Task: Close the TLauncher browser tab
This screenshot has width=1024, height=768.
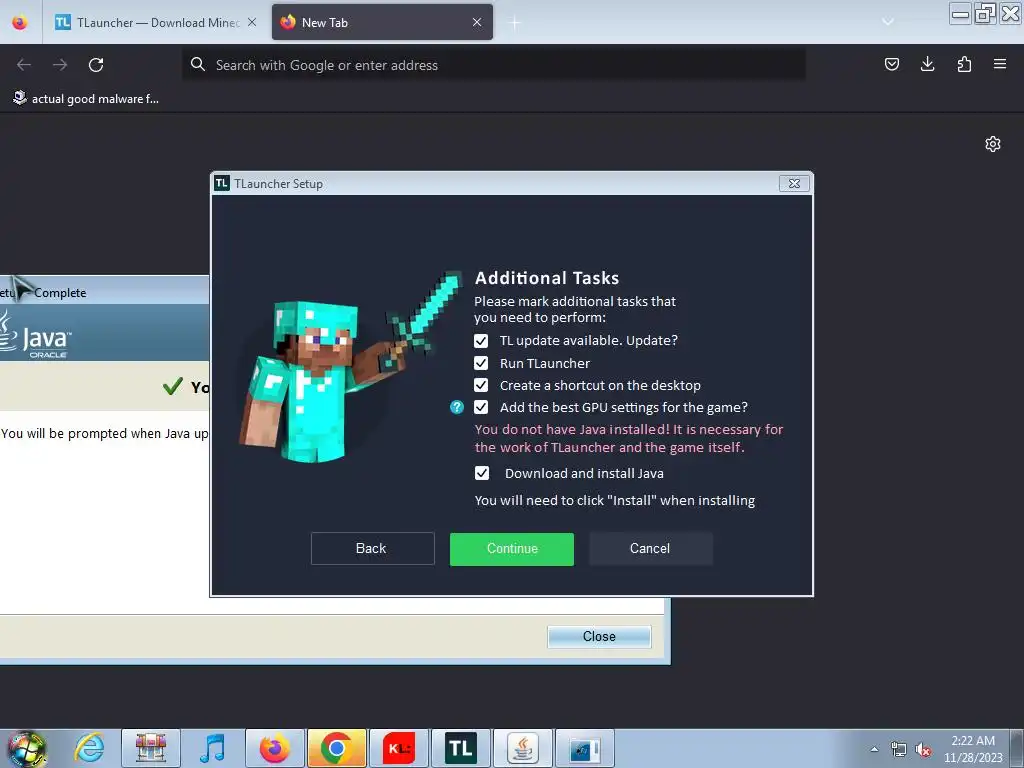Action: (252, 22)
